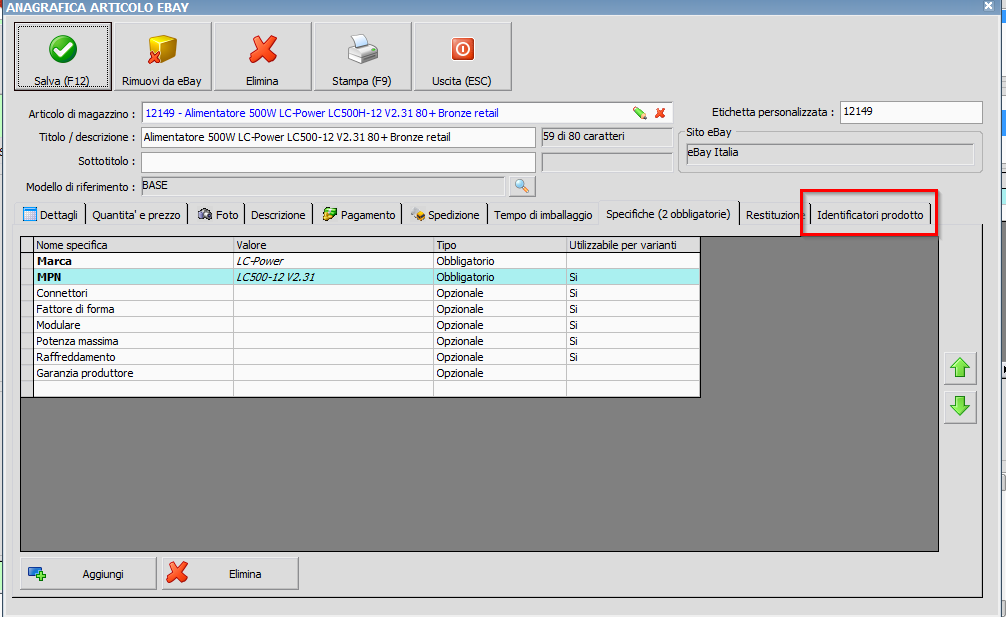Click the Aggiungi button below the table

pos(89,573)
